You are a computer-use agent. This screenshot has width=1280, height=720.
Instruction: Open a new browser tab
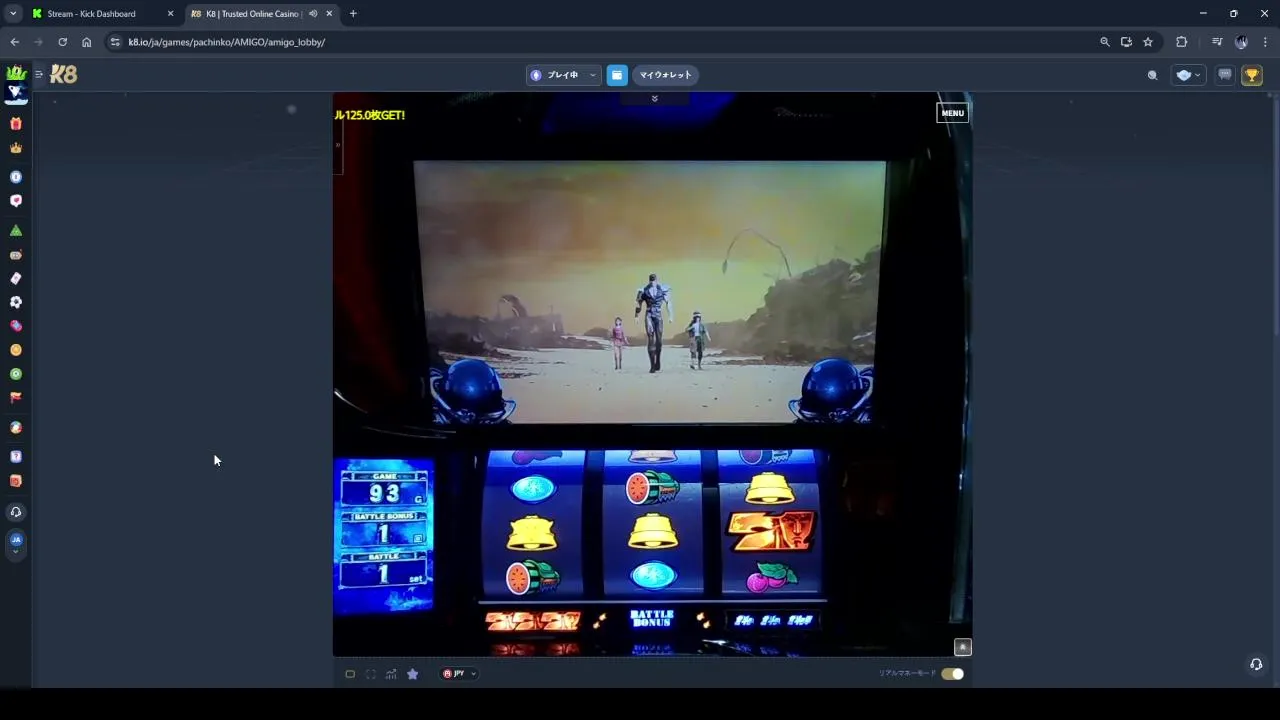coord(353,14)
